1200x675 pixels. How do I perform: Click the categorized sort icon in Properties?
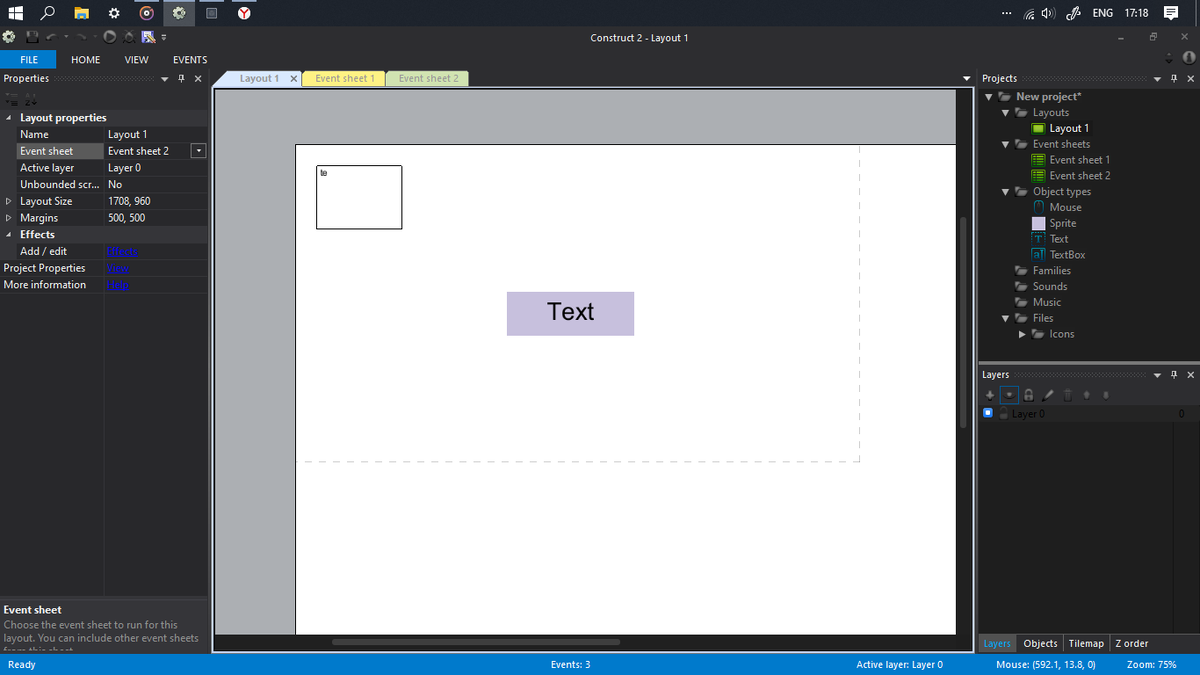pos(12,99)
